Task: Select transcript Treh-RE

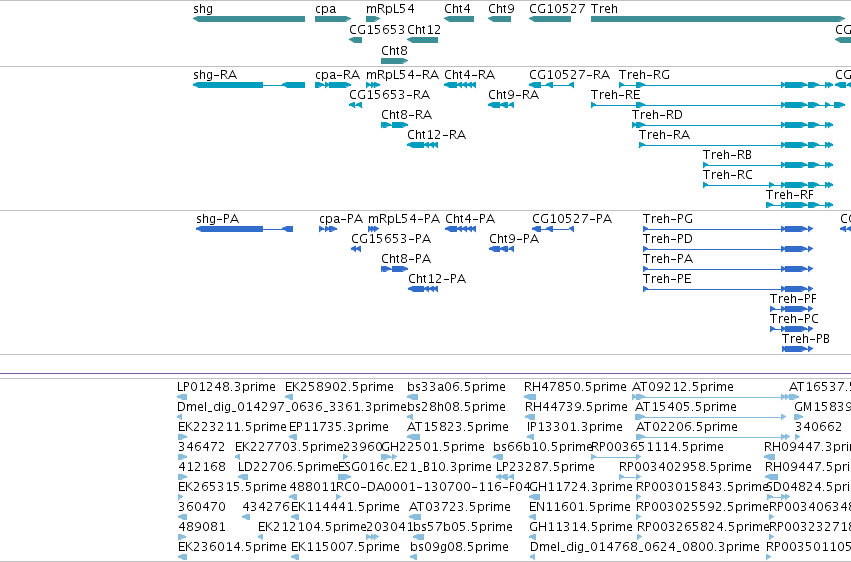Action: [718, 105]
